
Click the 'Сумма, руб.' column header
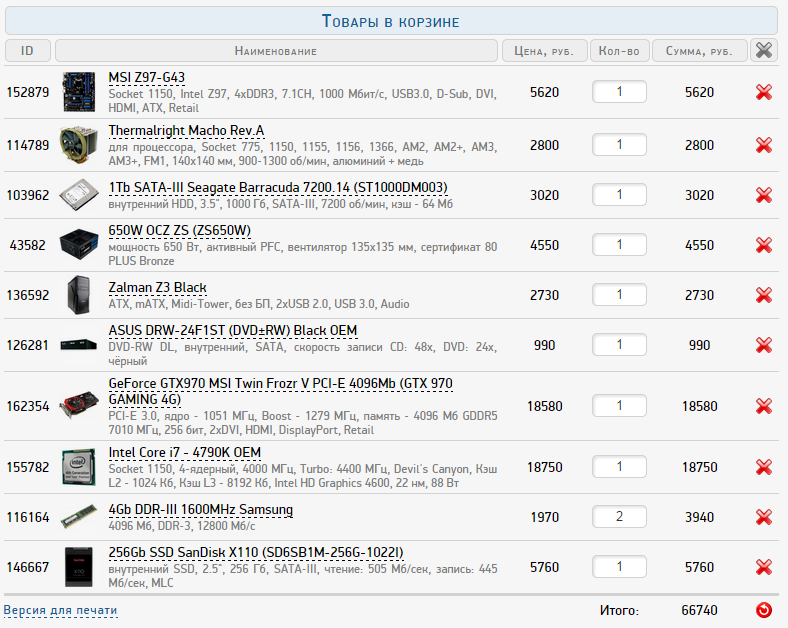699,51
